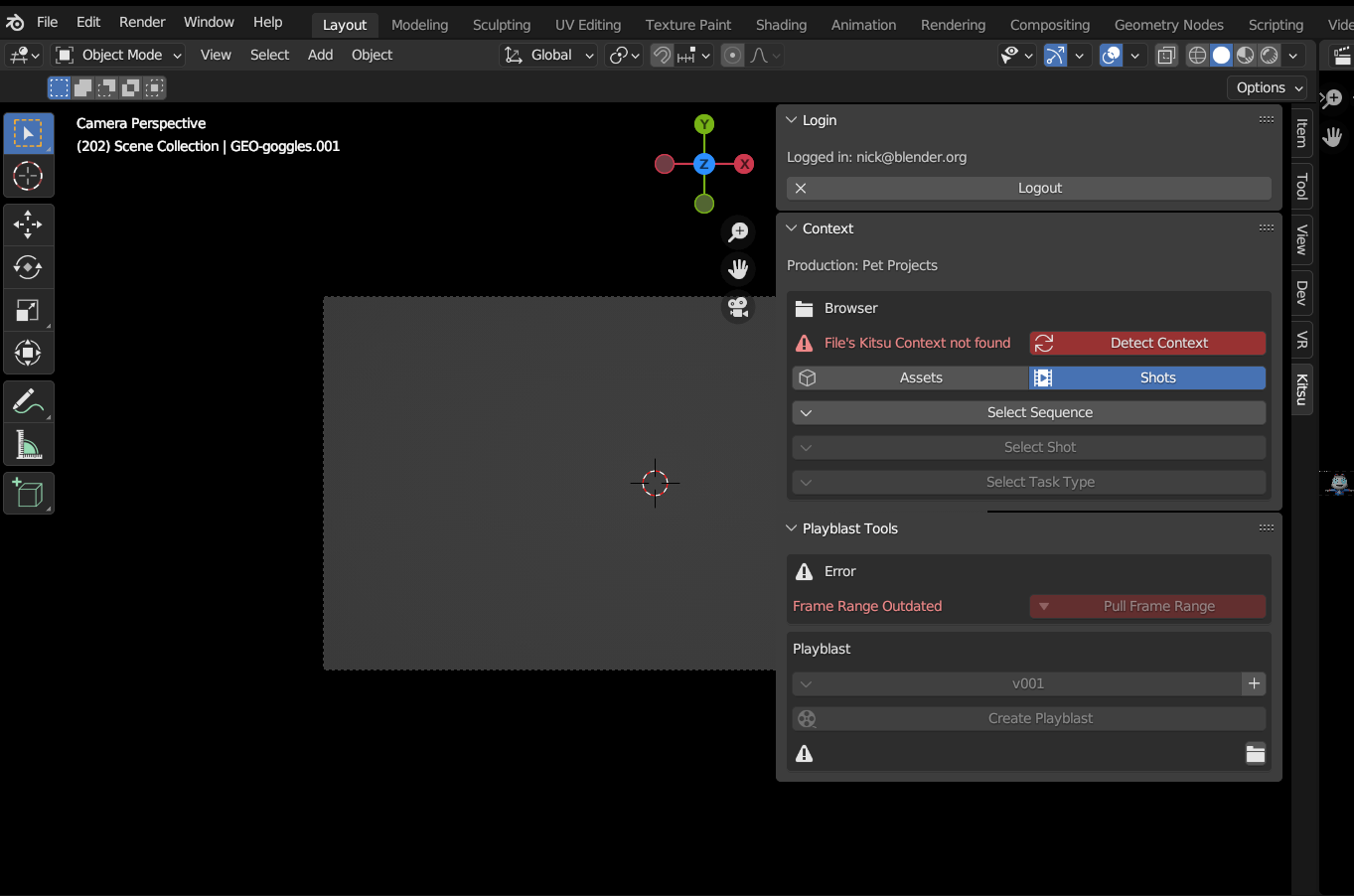Click the Browser folder icon in Context
Image resolution: width=1354 pixels, height=896 pixels.
(805, 309)
